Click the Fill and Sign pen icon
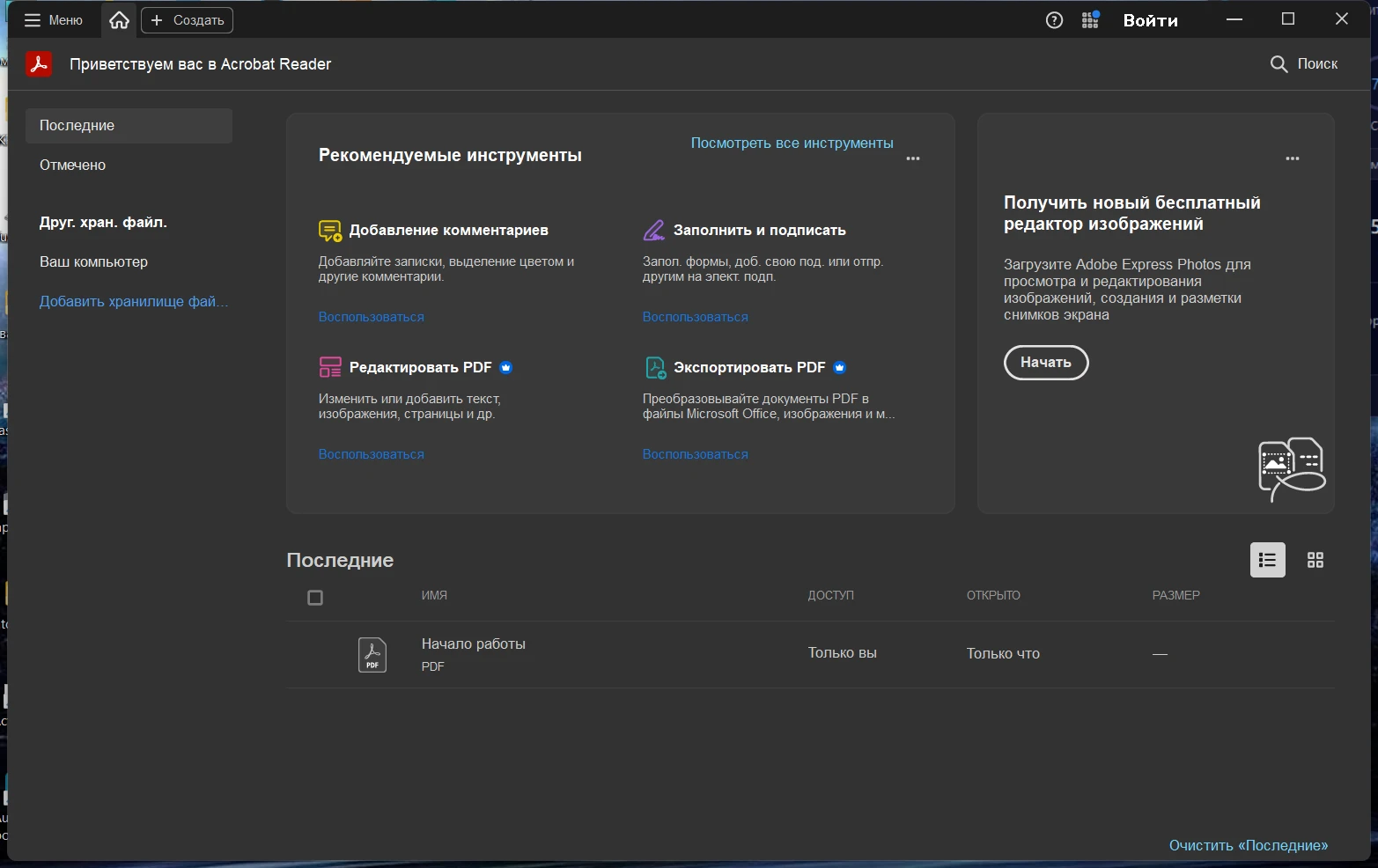 coord(653,231)
